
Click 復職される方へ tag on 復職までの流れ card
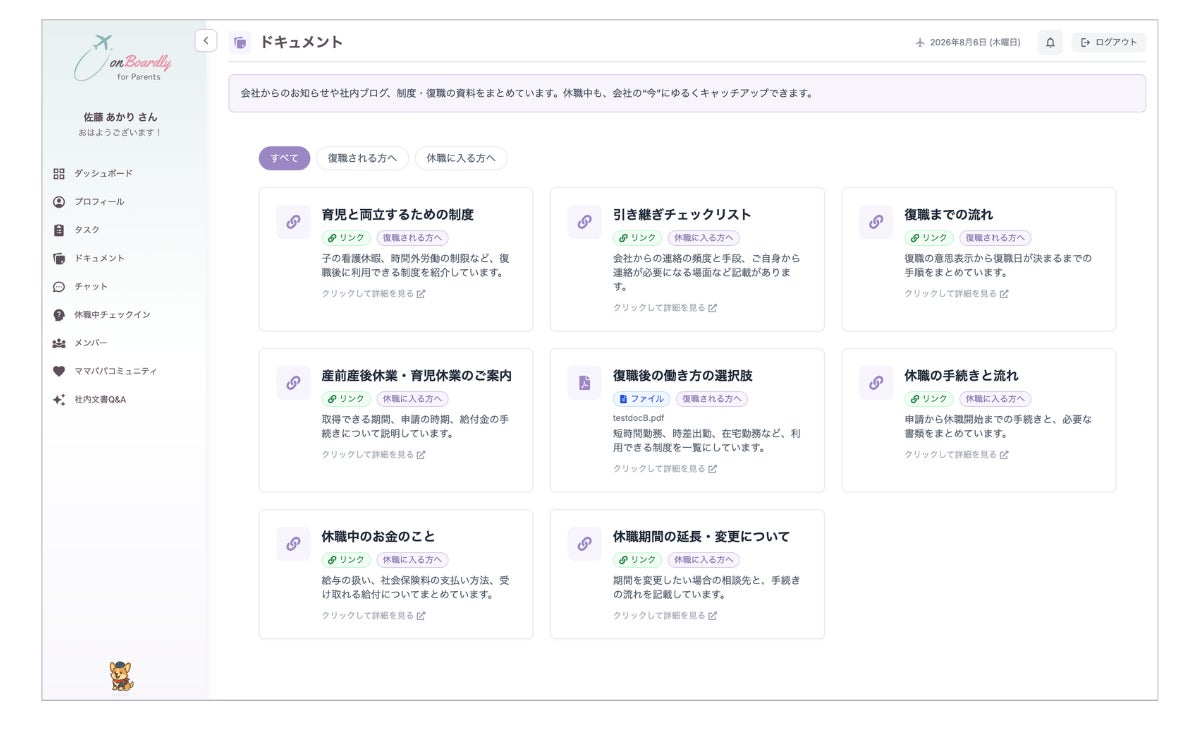coord(995,238)
